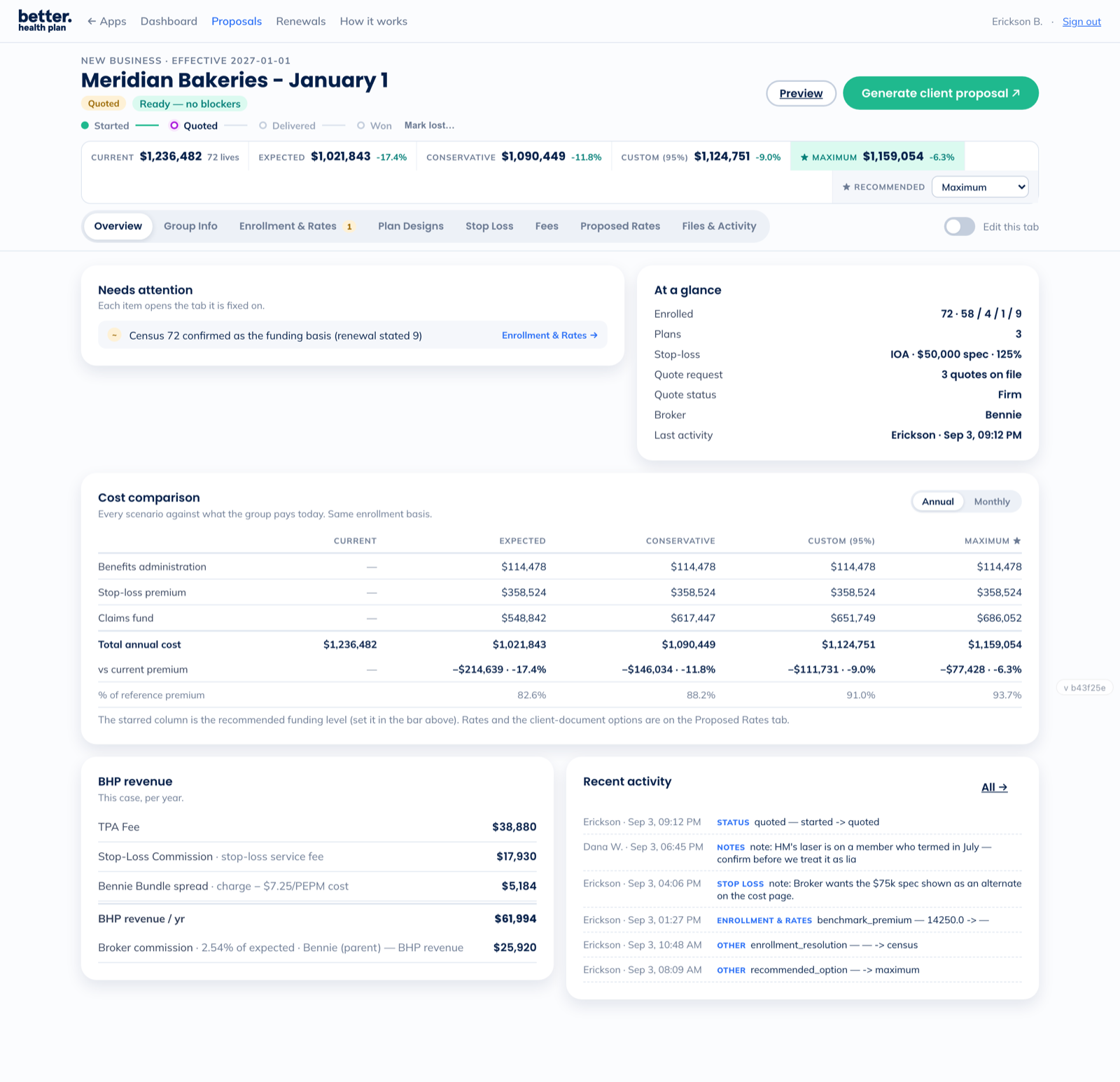Select Annual cost comparison view
The height and width of the screenshot is (1082, 1120).
[x=938, y=501]
